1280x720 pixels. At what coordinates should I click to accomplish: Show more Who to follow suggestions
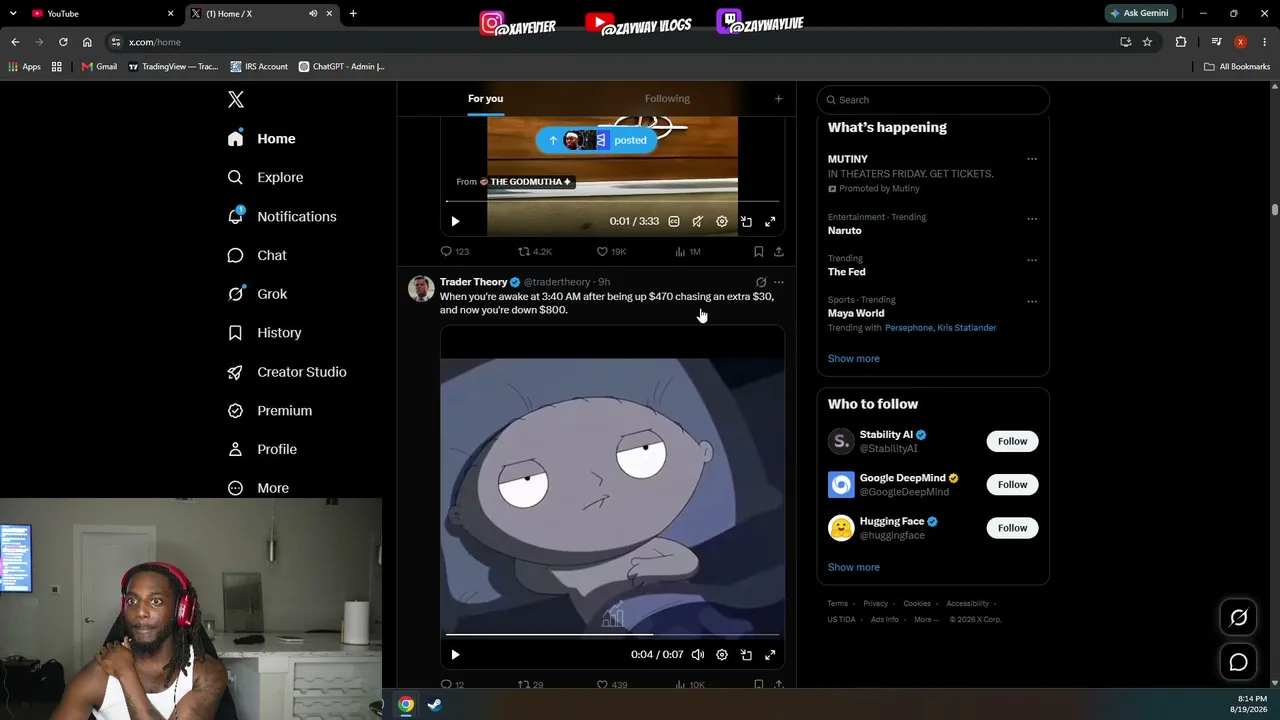click(853, 567)
